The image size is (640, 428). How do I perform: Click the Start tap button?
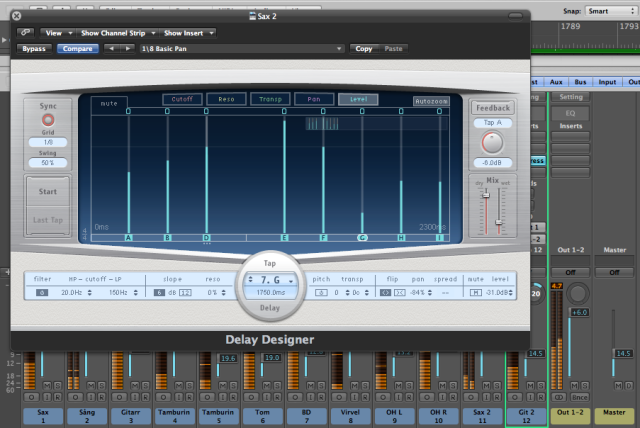coord(48,191)
